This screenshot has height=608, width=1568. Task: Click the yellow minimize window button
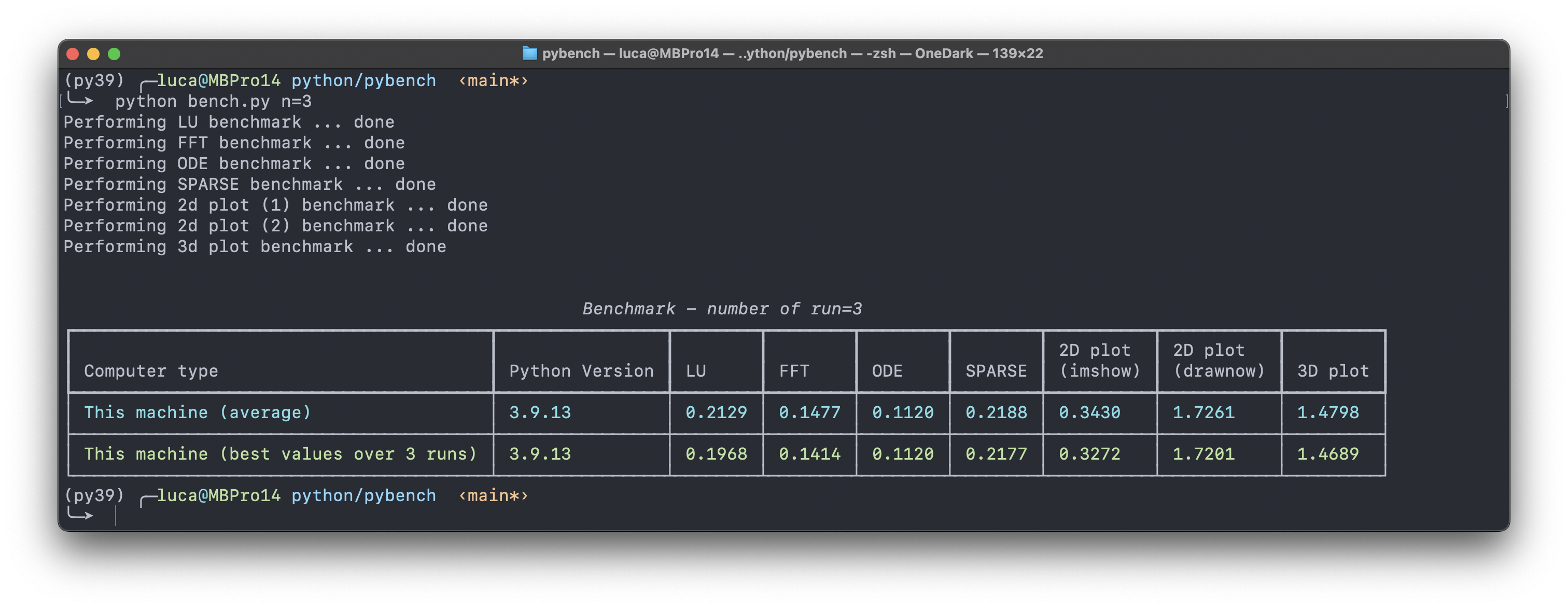click(x=93, y=53)
